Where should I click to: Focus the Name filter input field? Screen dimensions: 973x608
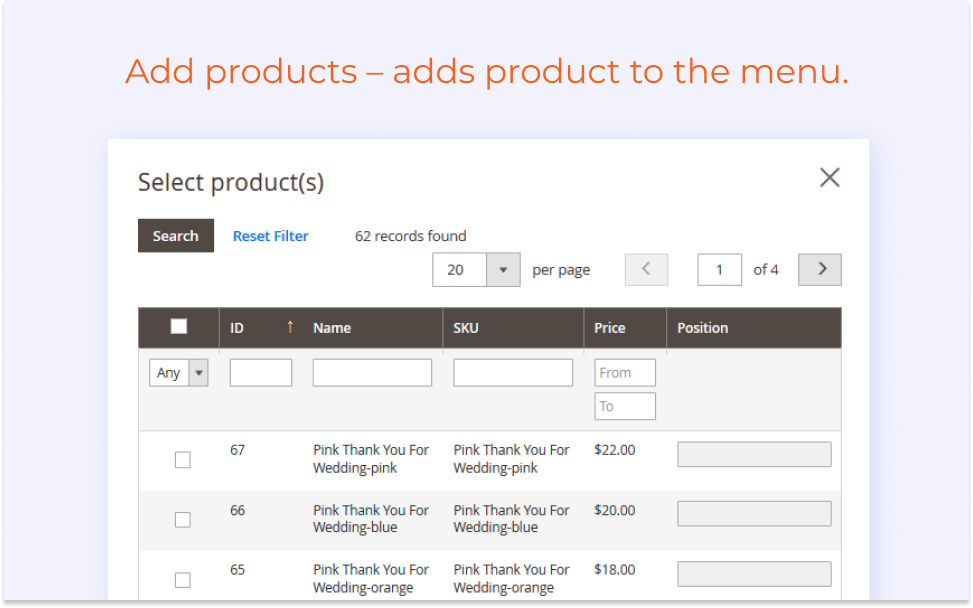pyautogui.click(x=372, y=373)
